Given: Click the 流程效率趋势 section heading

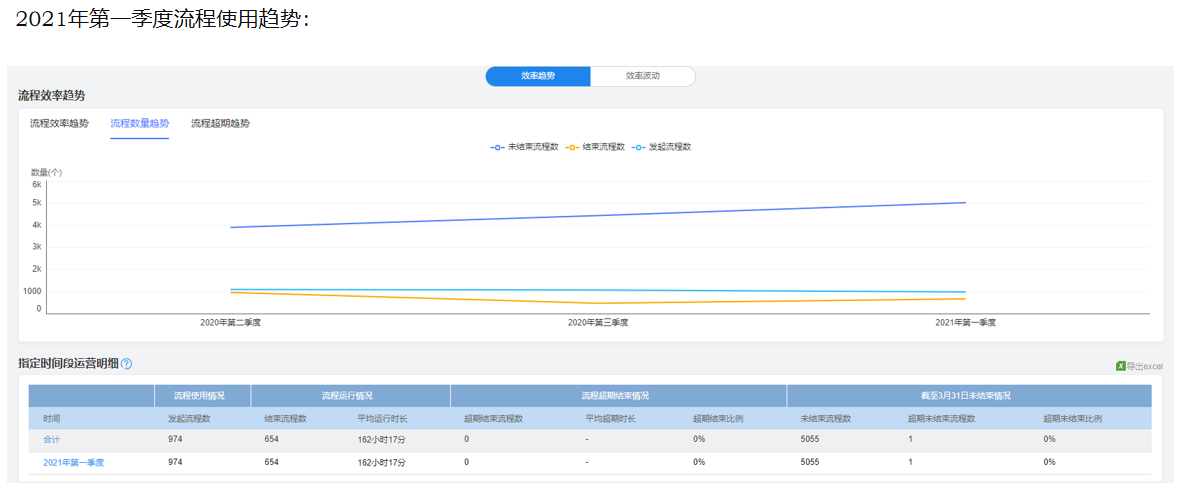Looking at the screenshot, I should [52, 96].
